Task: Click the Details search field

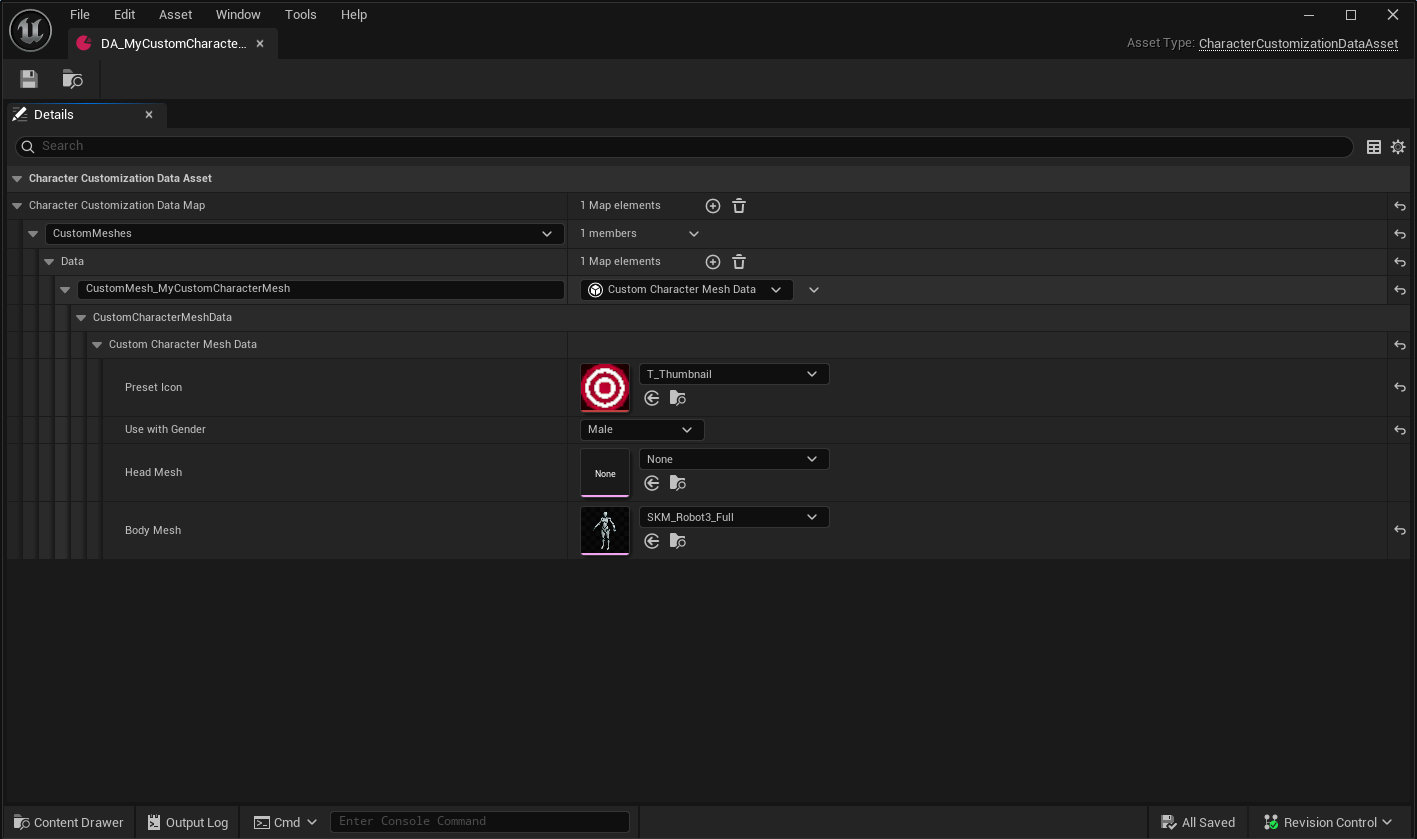Action: [690, 146]
